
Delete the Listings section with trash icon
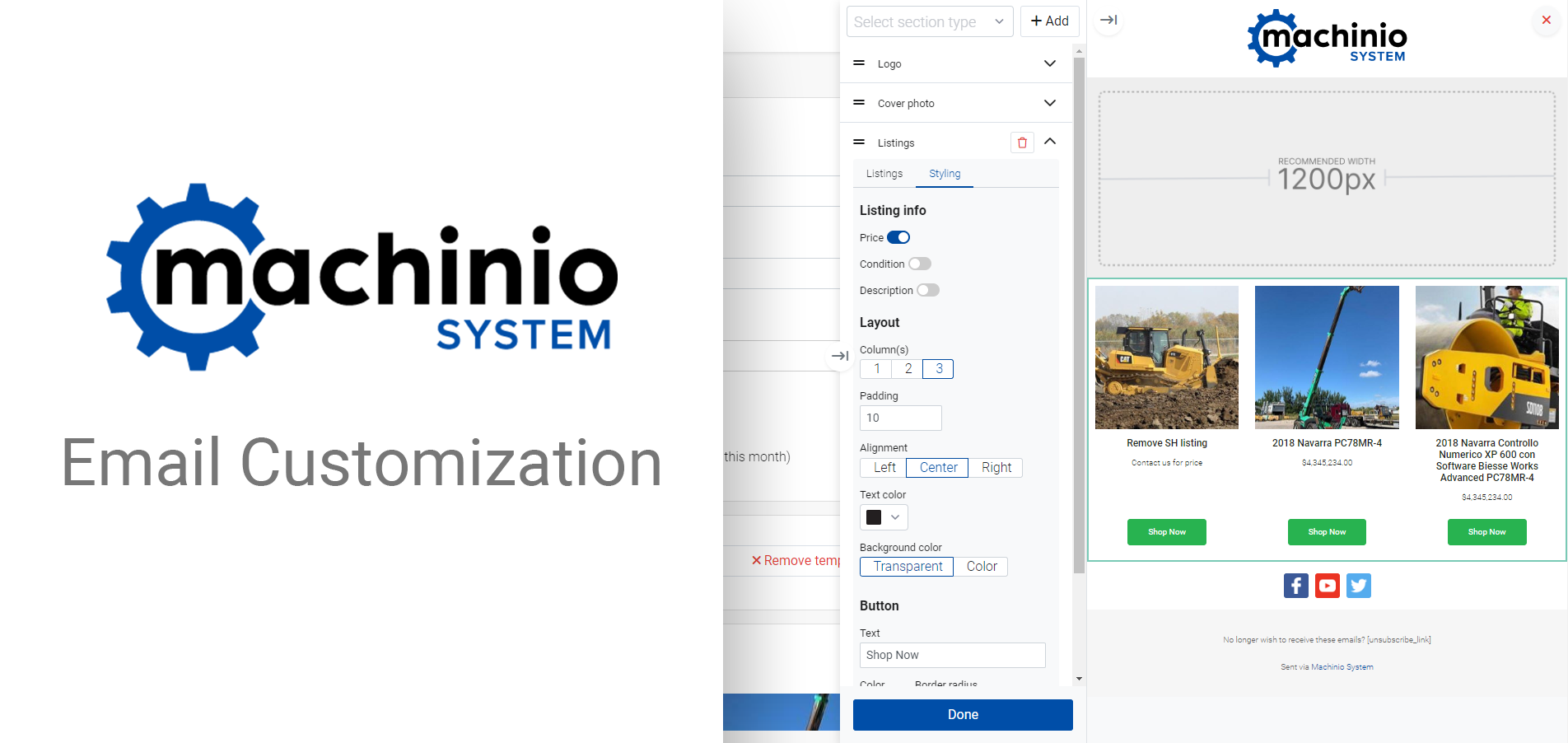(x=1022, y=143)
